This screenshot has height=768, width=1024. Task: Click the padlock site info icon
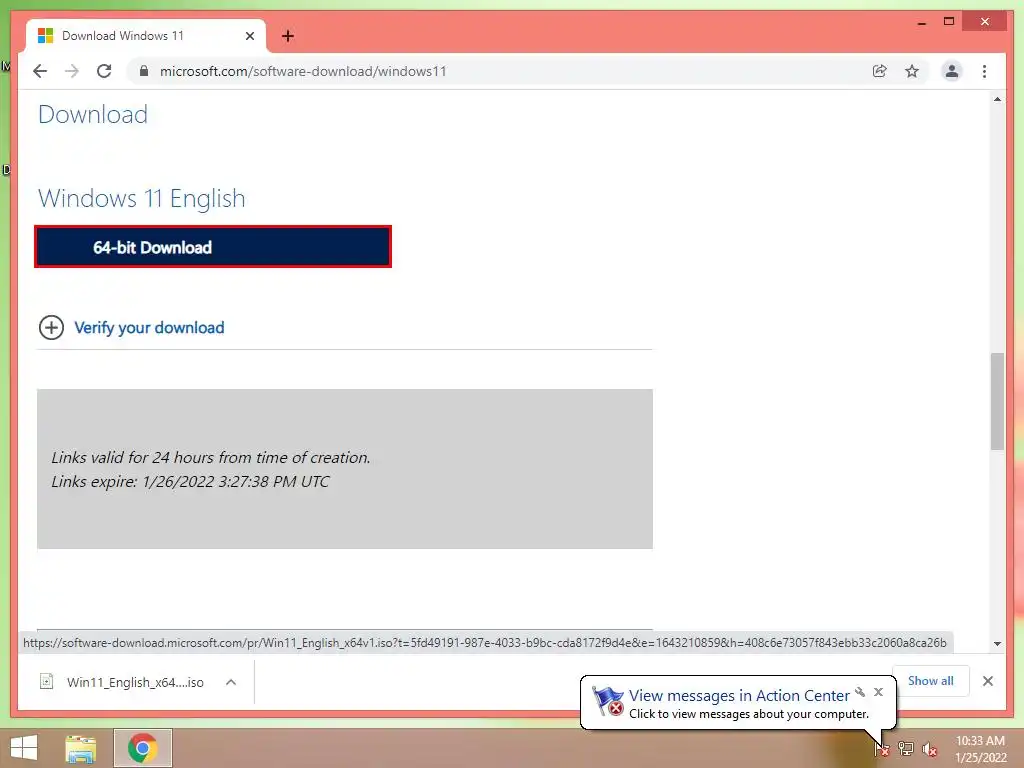pos(144,71)
